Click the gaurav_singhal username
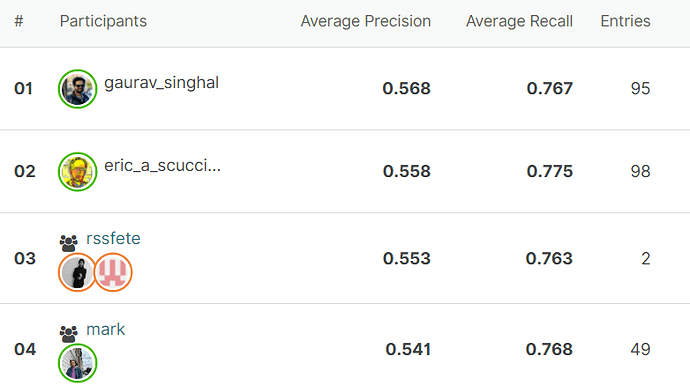Viewport: 690px width, 386px height. click(x=161, y=83)
